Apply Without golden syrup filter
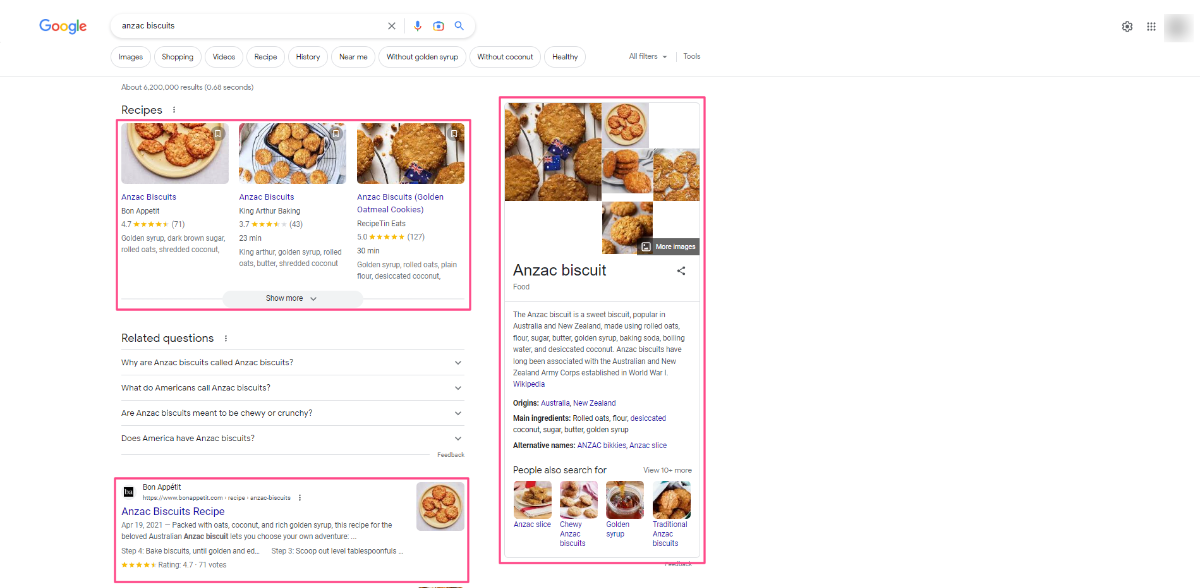 pos(422,57)
